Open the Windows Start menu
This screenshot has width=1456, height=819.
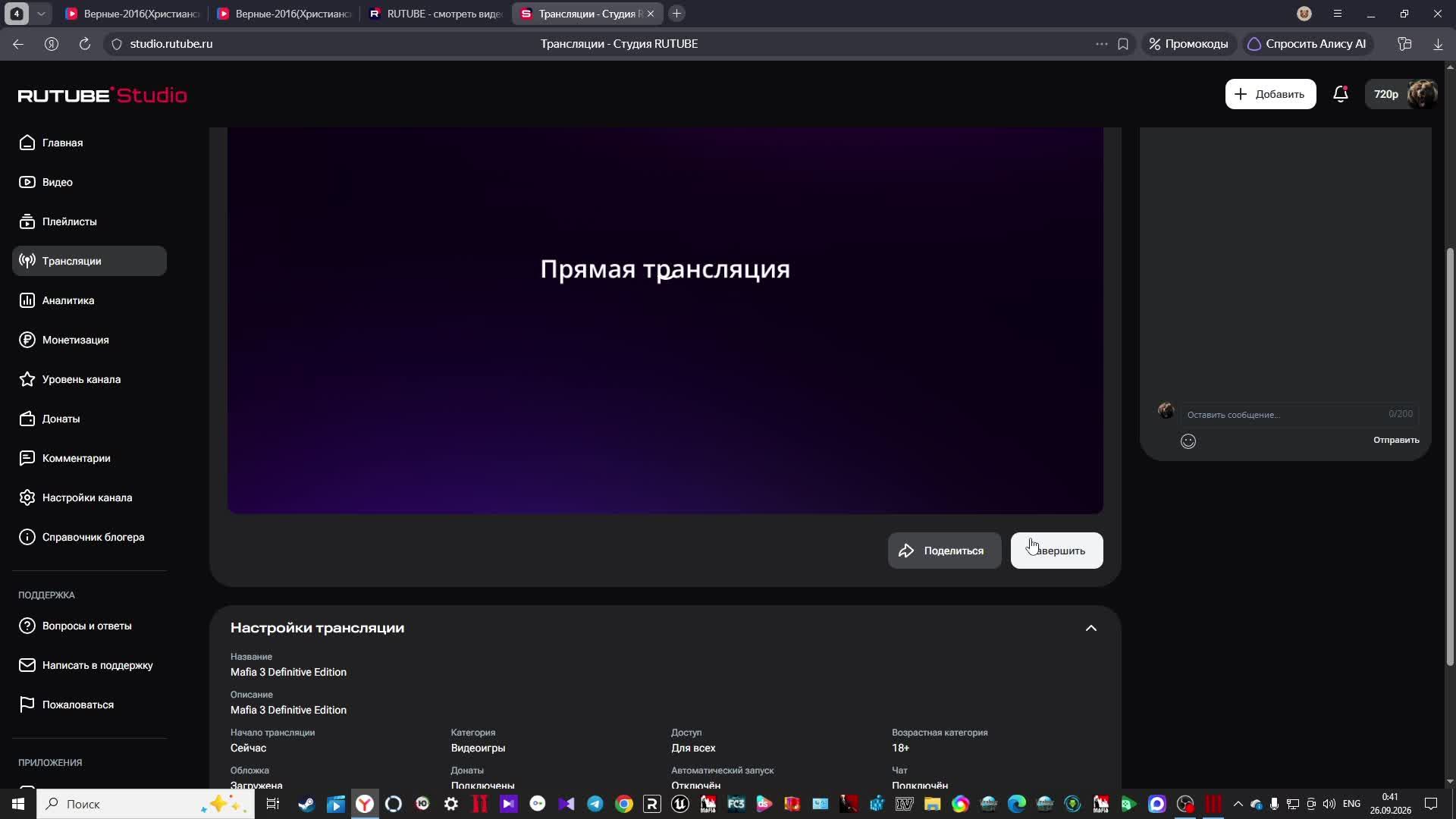click(18, 804)
